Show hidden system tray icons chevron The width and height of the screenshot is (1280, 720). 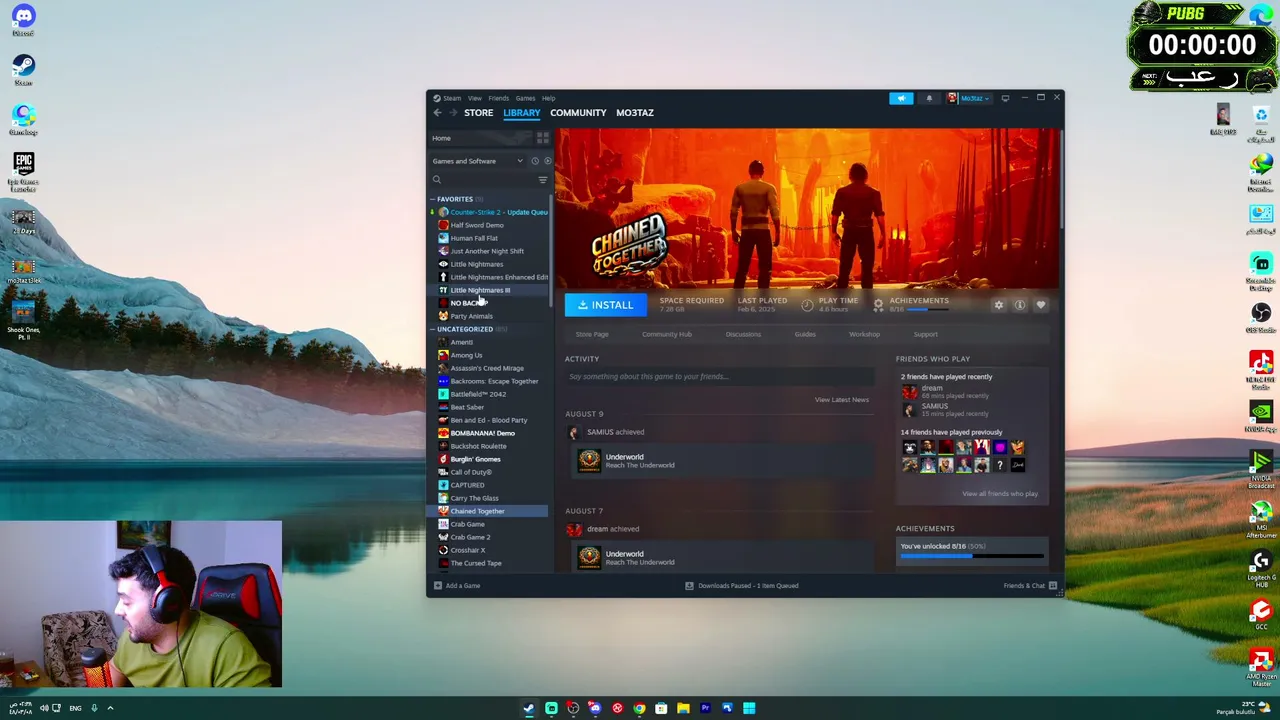coord(110,708)
